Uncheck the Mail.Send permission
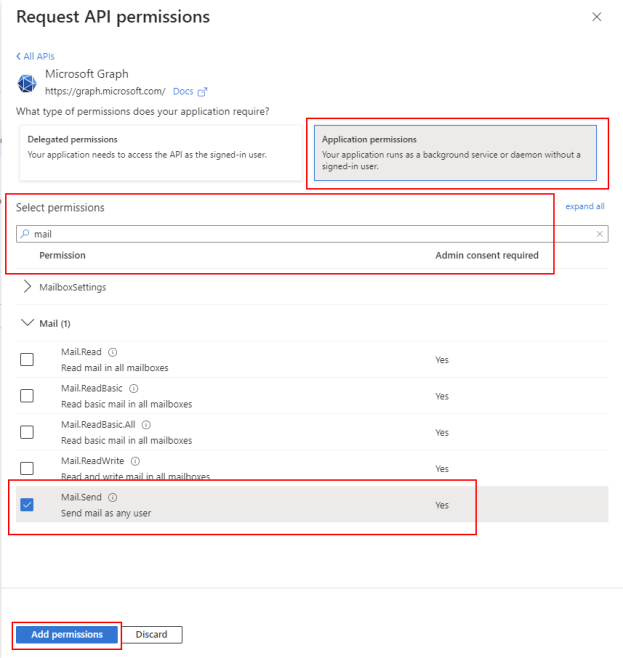The height and width of the screenshot is (658, 623). tap(27, 505)
